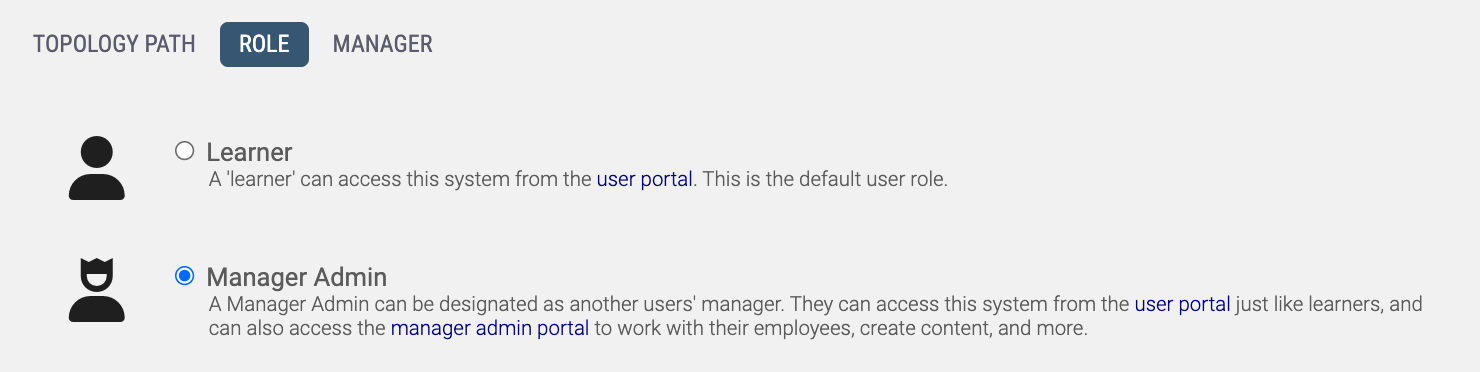This screenshot has height=372, width=1480.
Task: Open the manager admin portal link
Action: [490, 328]
